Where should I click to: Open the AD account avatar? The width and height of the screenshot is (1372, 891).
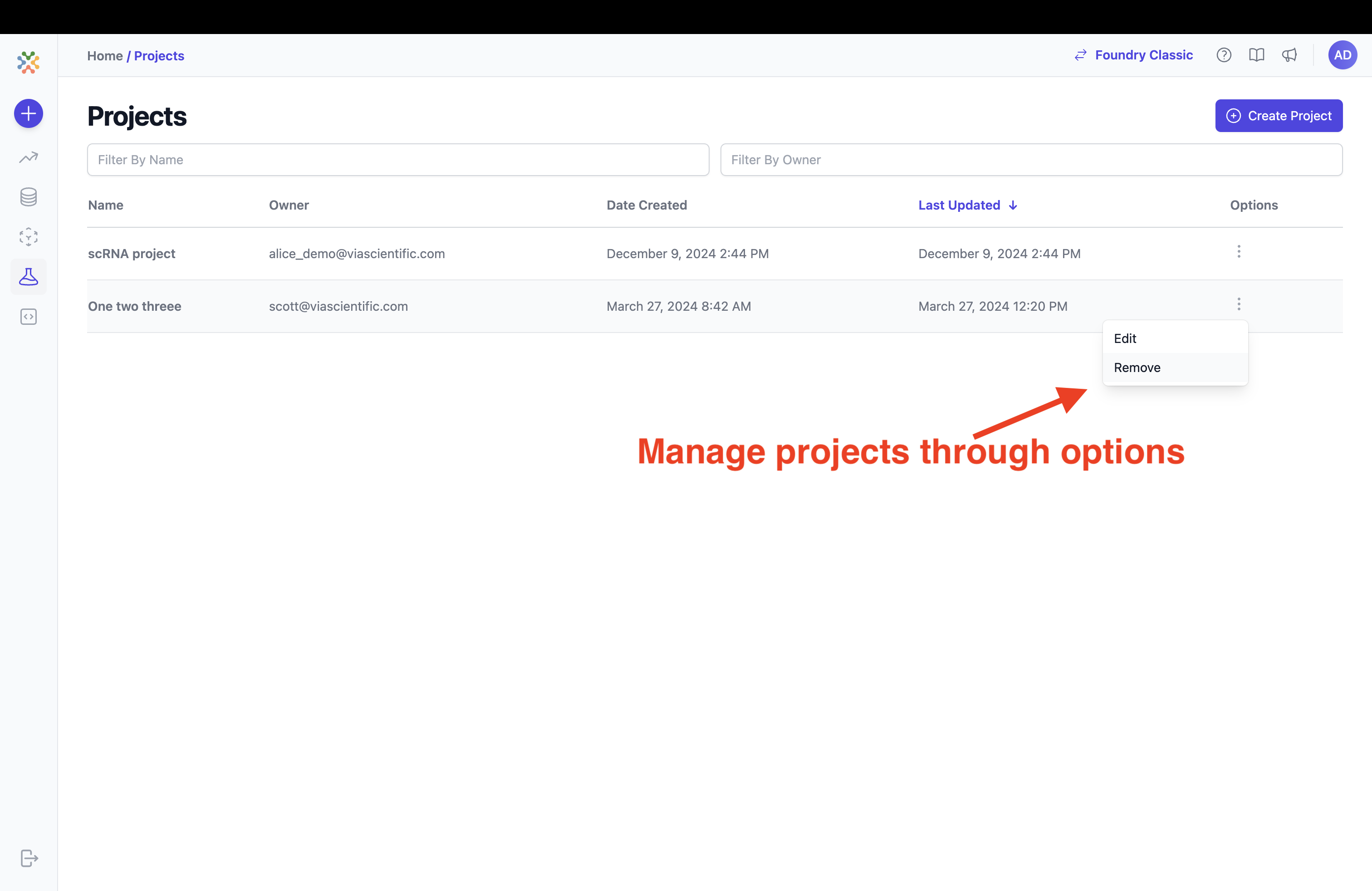click(x=1343, y=55)
